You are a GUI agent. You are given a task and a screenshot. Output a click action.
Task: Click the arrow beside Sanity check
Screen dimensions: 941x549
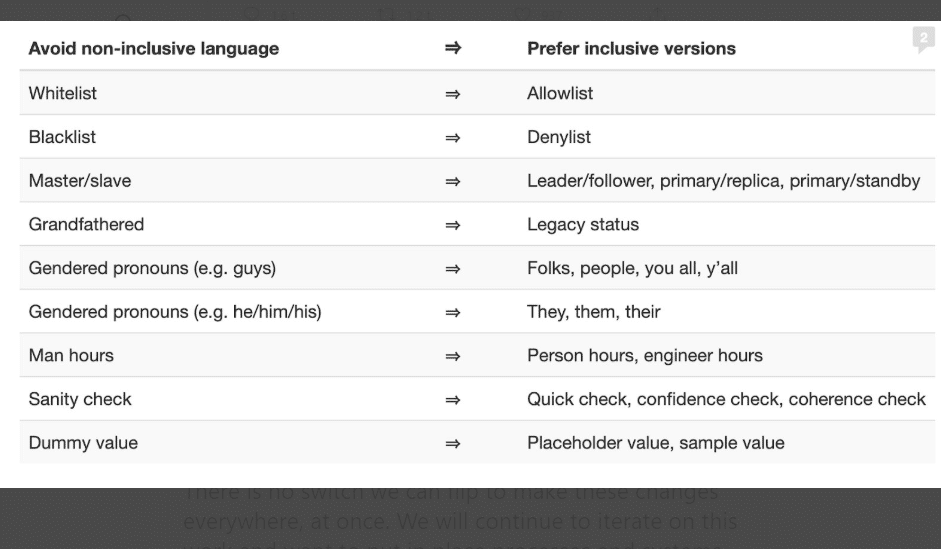(x=452, y=400)
